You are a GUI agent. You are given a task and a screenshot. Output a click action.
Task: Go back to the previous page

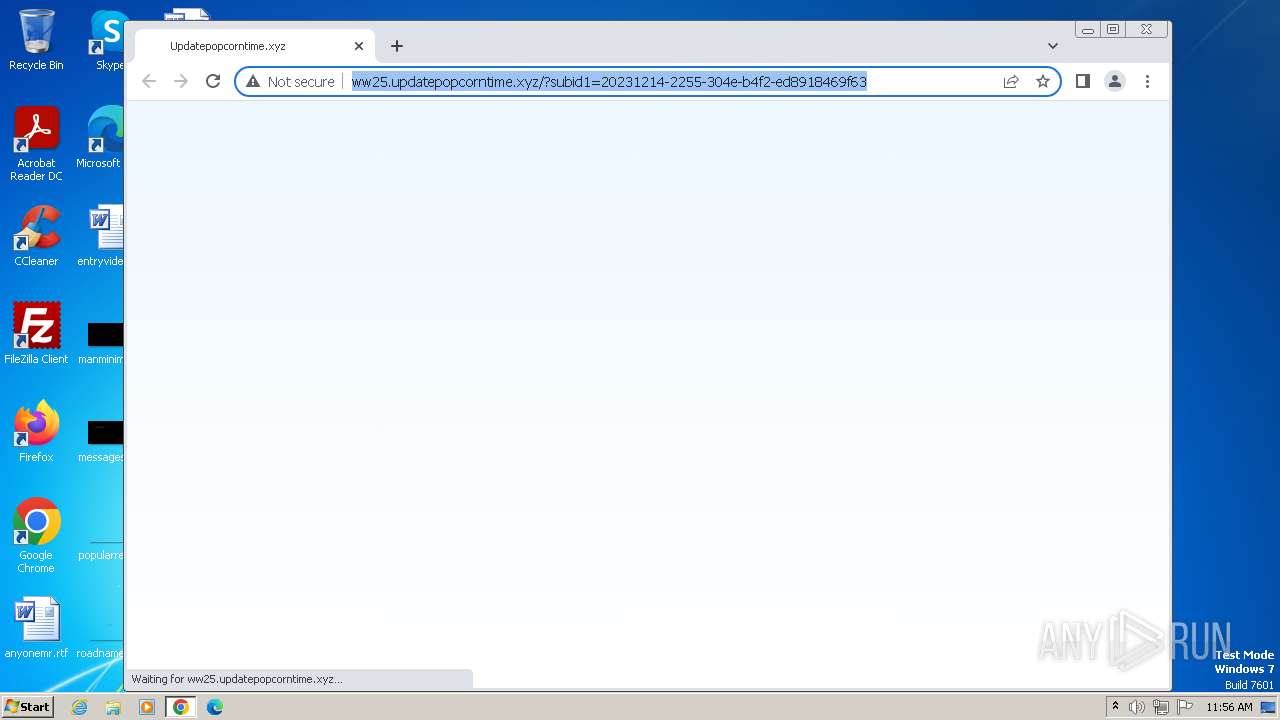pos(149,81)
